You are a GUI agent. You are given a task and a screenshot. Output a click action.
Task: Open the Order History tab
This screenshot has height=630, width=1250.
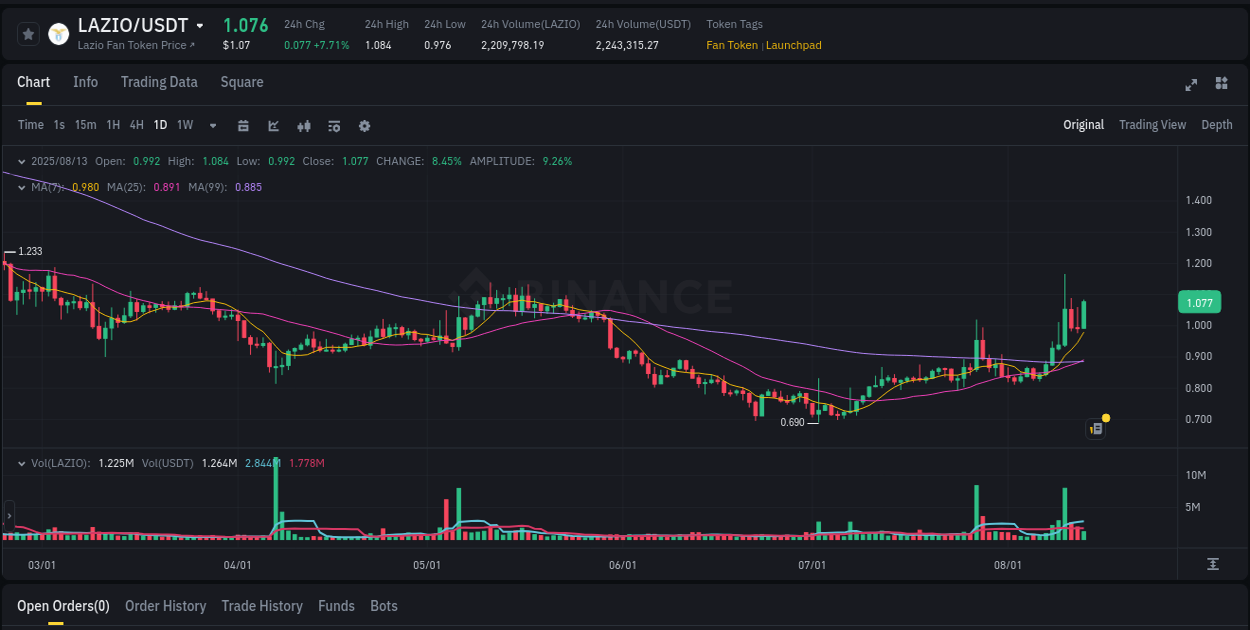tap(165, 606)
